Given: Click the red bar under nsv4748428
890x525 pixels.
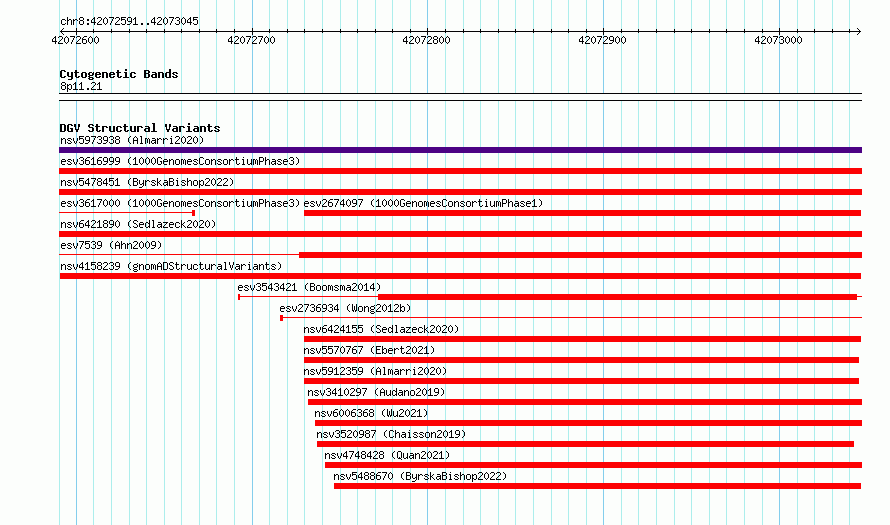Looking at the screenshot, I should point(594,465).
